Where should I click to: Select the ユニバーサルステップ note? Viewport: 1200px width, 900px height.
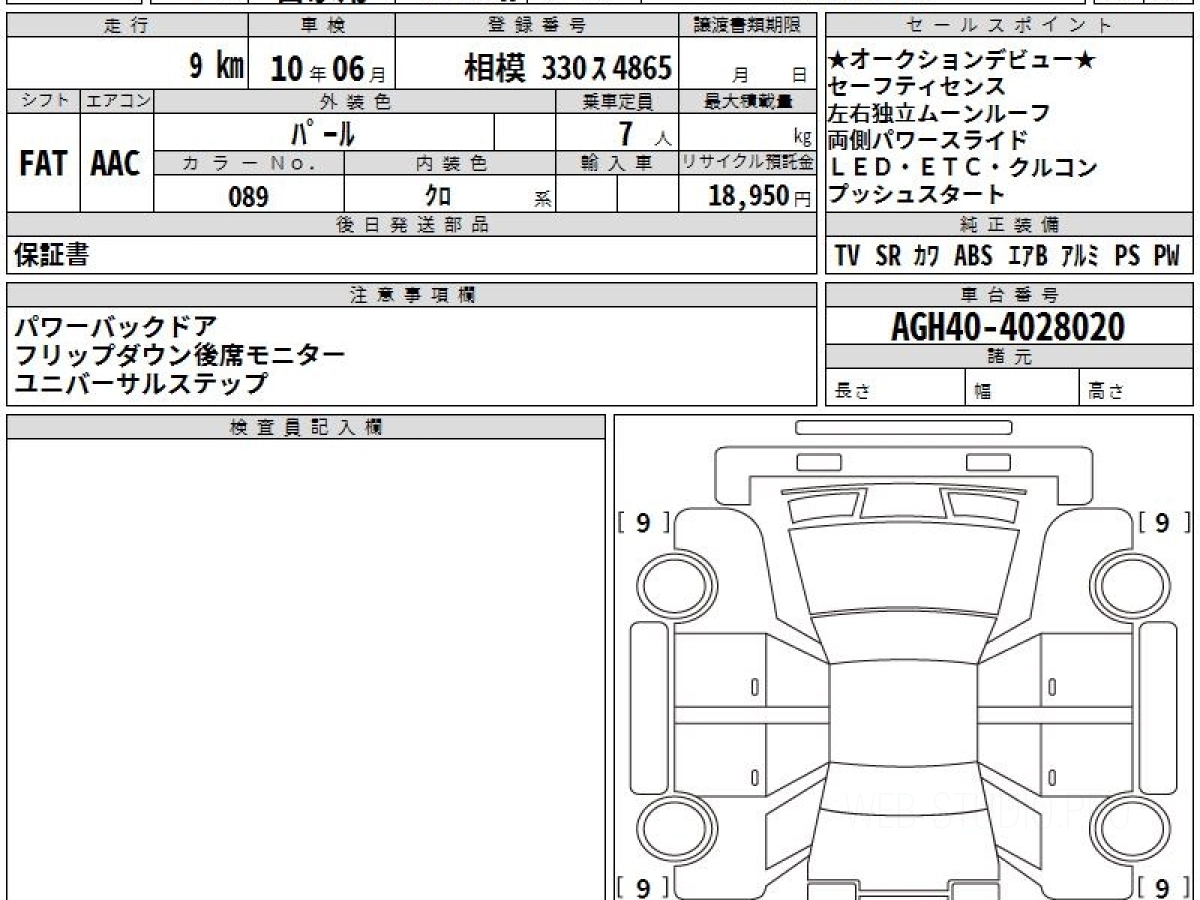(x=141, y=382)
